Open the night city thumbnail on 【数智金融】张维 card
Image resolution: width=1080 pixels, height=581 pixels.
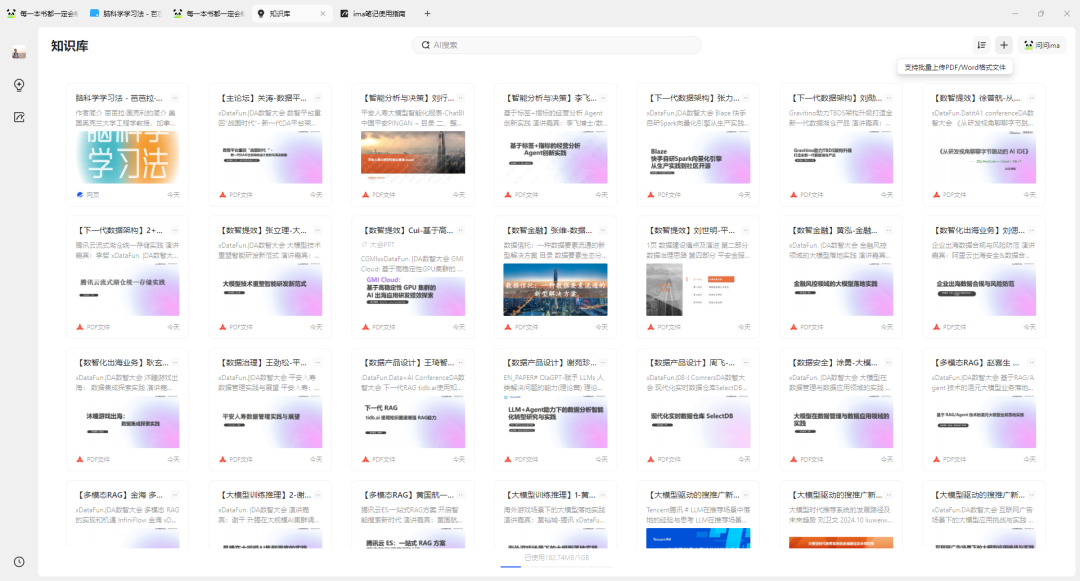pyautogui.click(x=555, y=289)
